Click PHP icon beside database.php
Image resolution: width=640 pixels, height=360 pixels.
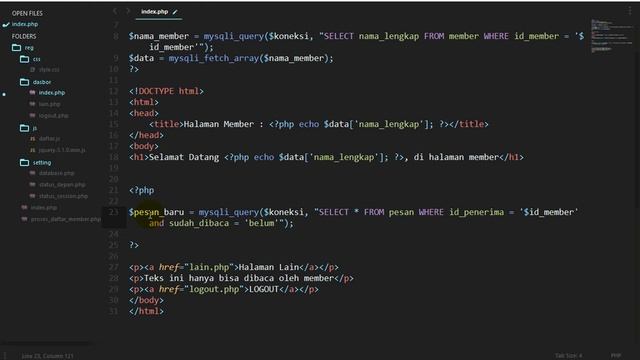click(32, 173)
